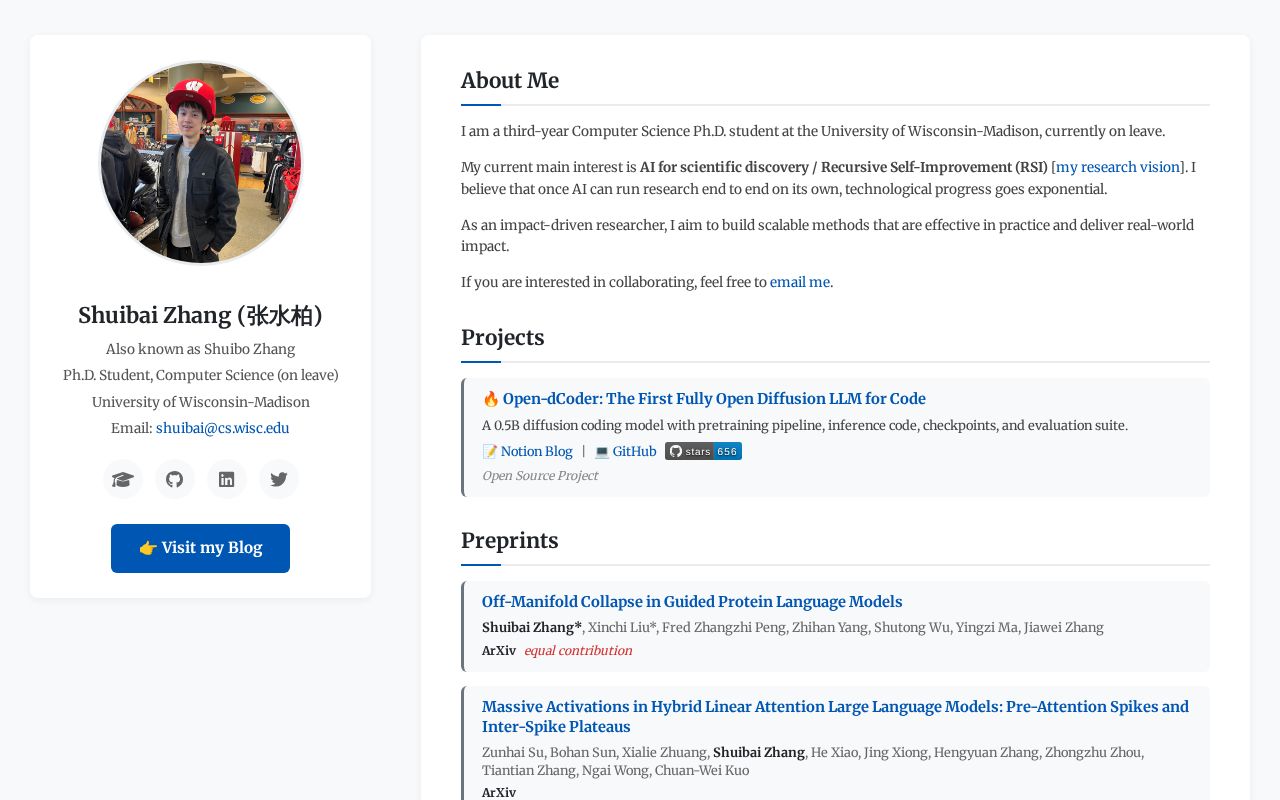This screenshot has height=800, width=1280.
Task: Click the About Me heading
Action: [510, 81]
